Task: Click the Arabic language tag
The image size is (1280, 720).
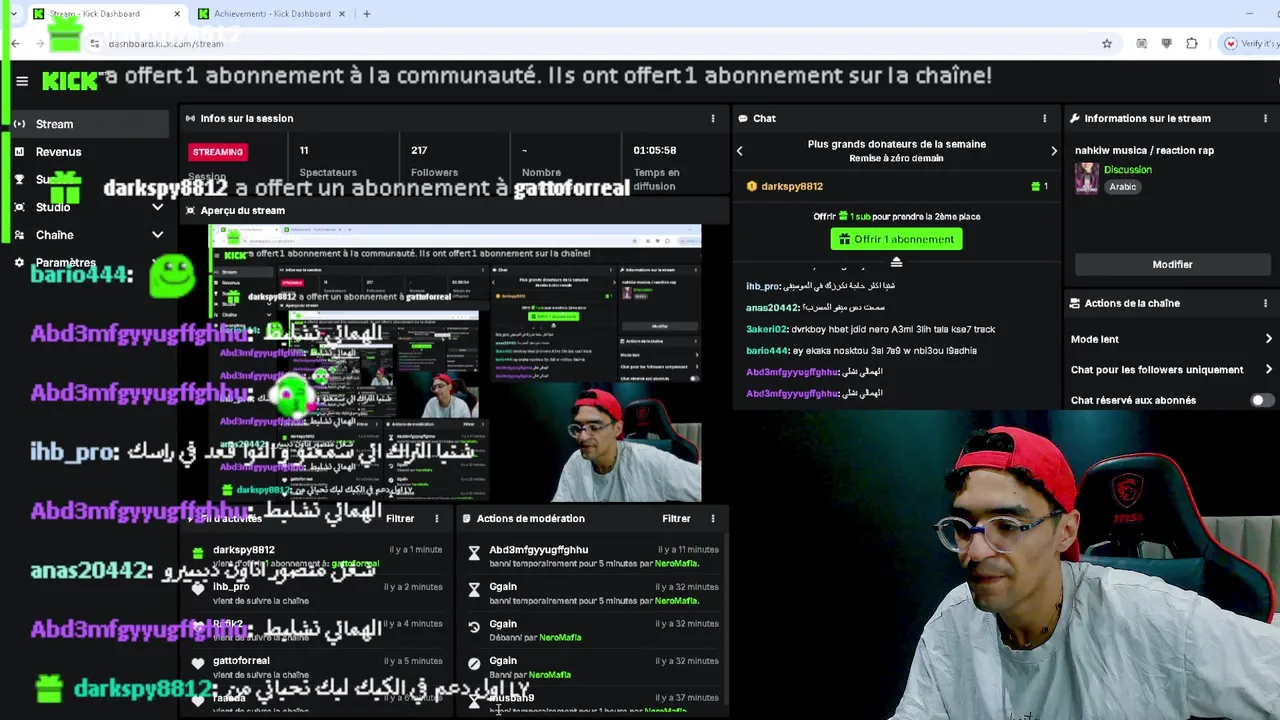Action: click(x=1122, y=187)
